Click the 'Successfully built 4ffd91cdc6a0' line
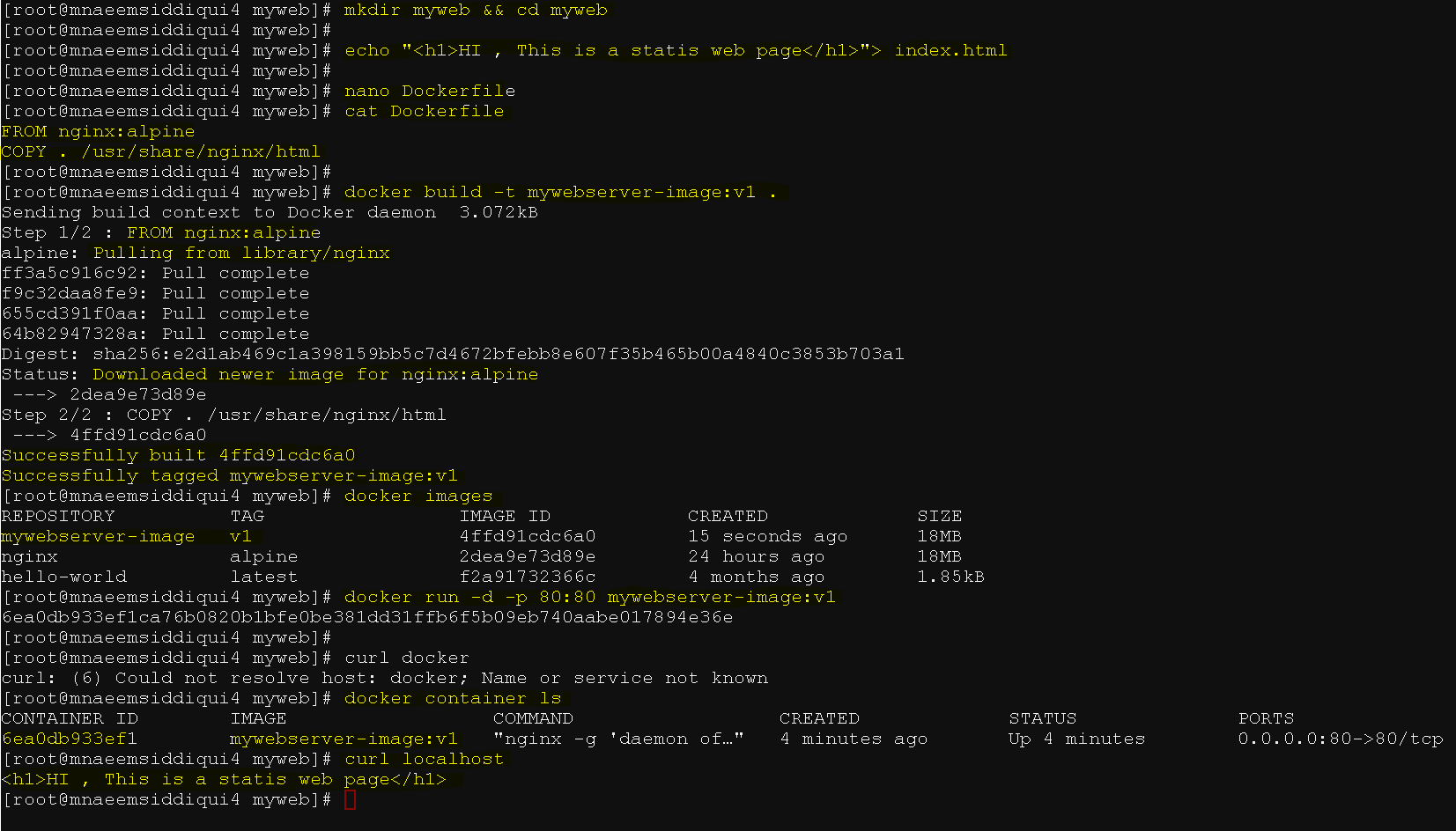Image resolution: width=1456 pixels, height=831 pixels. pos(178,455)
